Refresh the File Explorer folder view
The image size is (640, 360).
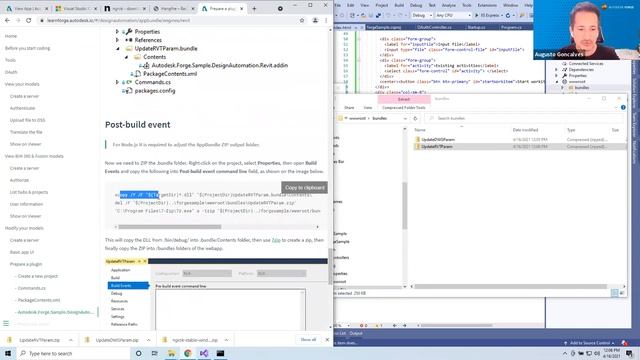point(415,118)
